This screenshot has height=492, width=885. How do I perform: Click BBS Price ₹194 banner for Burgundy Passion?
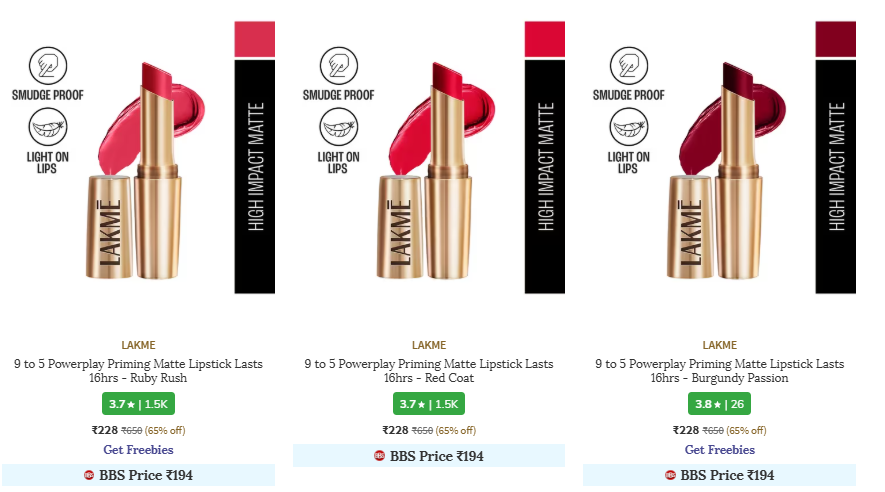tap(720, 475)
